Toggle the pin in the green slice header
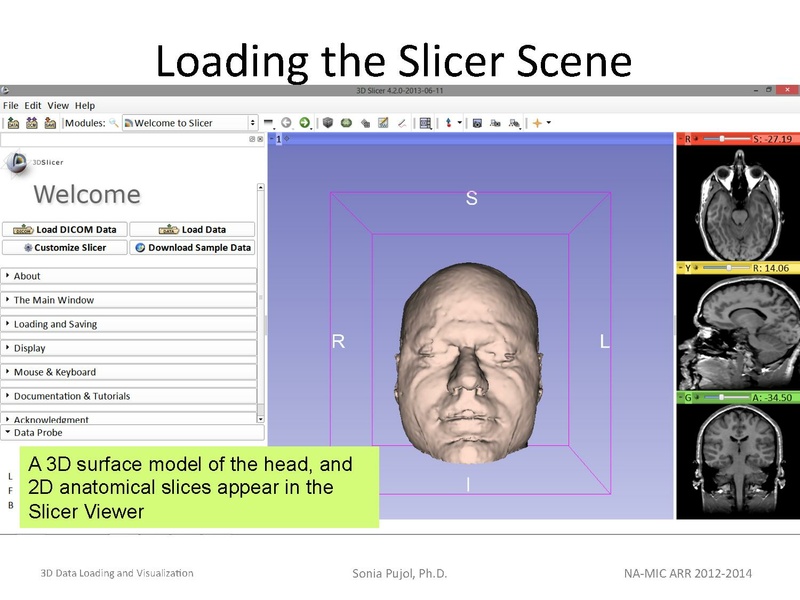The height and width of the screenshot is (600, 800). coord(680,397)
